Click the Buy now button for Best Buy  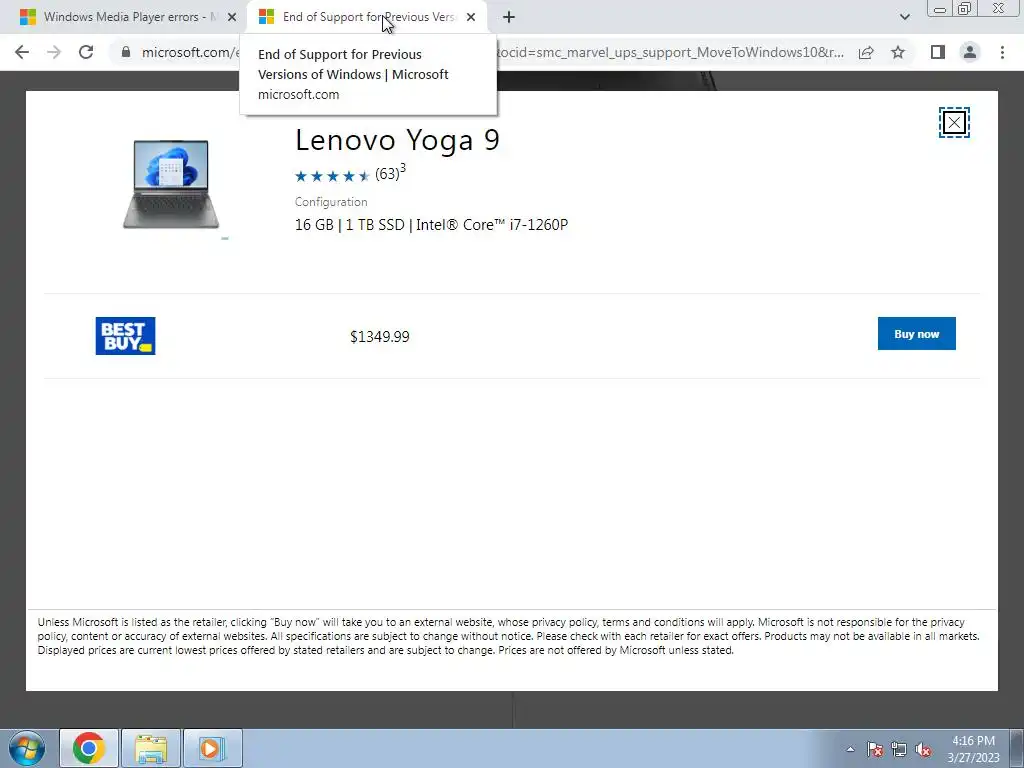(916, 334)
